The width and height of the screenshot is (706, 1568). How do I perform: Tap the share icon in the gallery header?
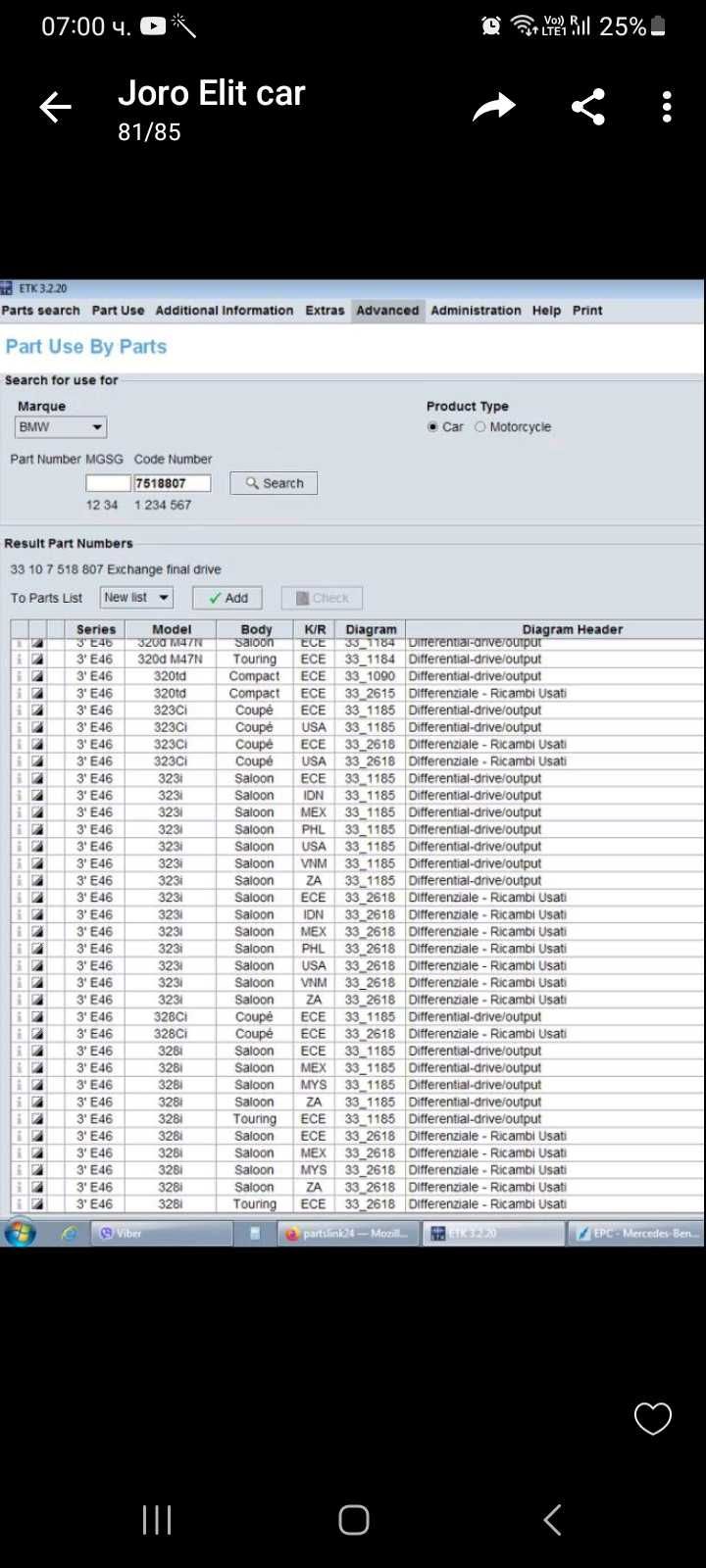pos(588,107)
